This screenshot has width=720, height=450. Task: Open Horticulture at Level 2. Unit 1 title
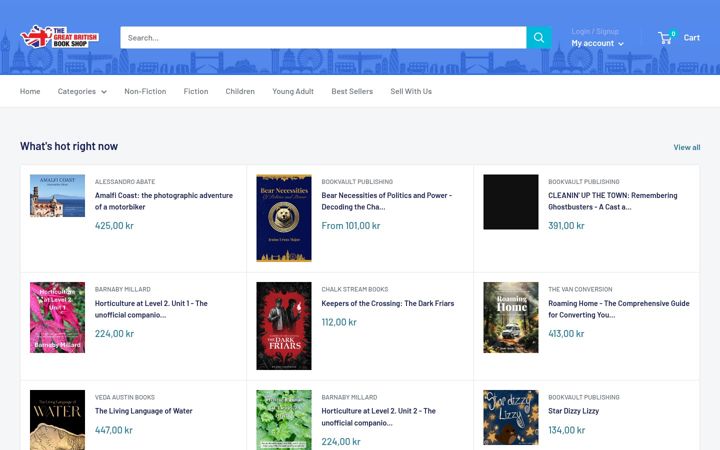tap(151, 309)
